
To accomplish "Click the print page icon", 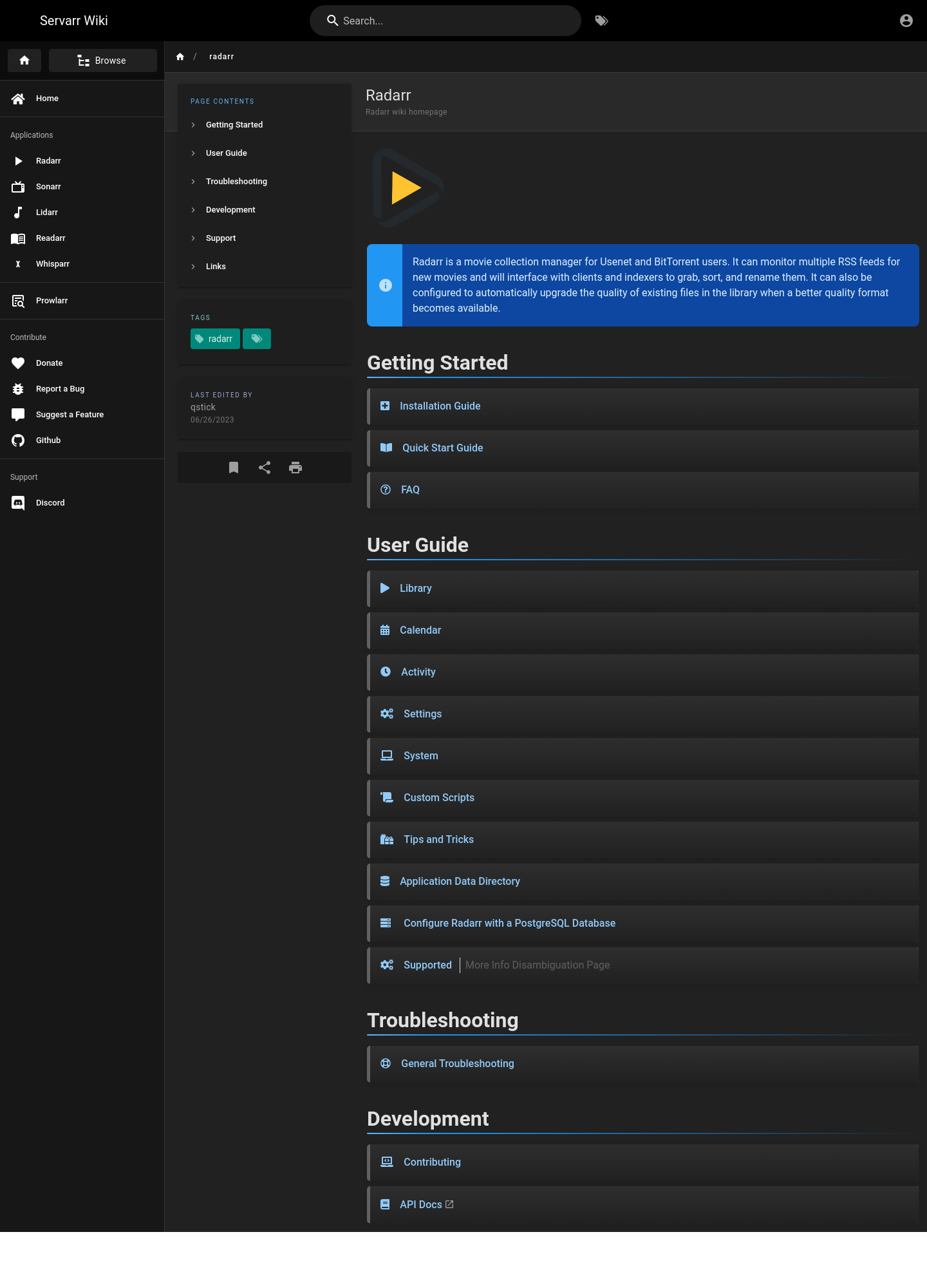I will coord(295,468).
